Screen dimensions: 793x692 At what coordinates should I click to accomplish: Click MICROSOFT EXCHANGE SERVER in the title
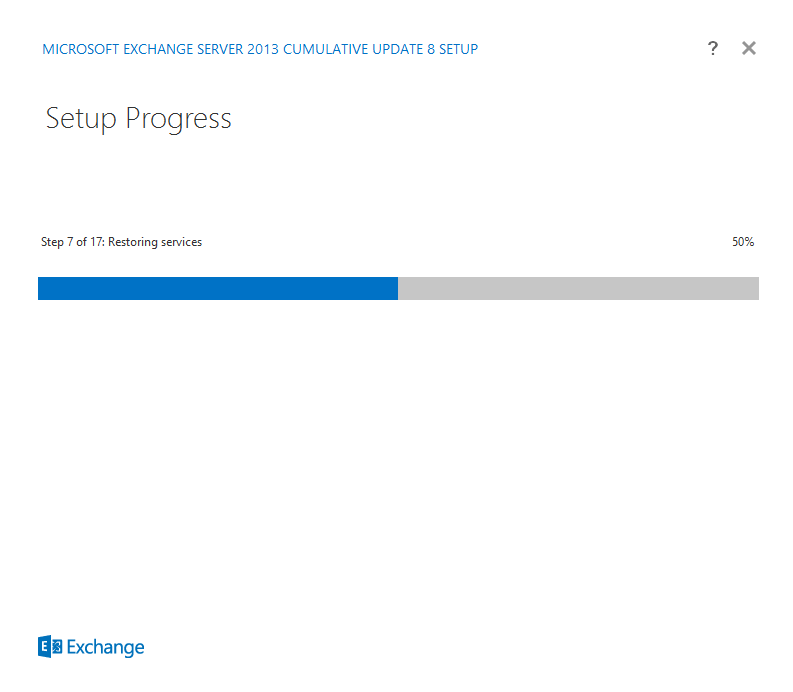143,49
